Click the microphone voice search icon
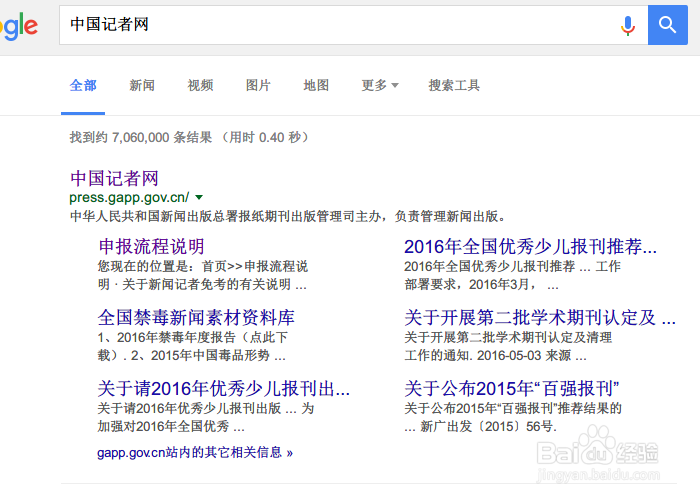 tap(628, 25)
